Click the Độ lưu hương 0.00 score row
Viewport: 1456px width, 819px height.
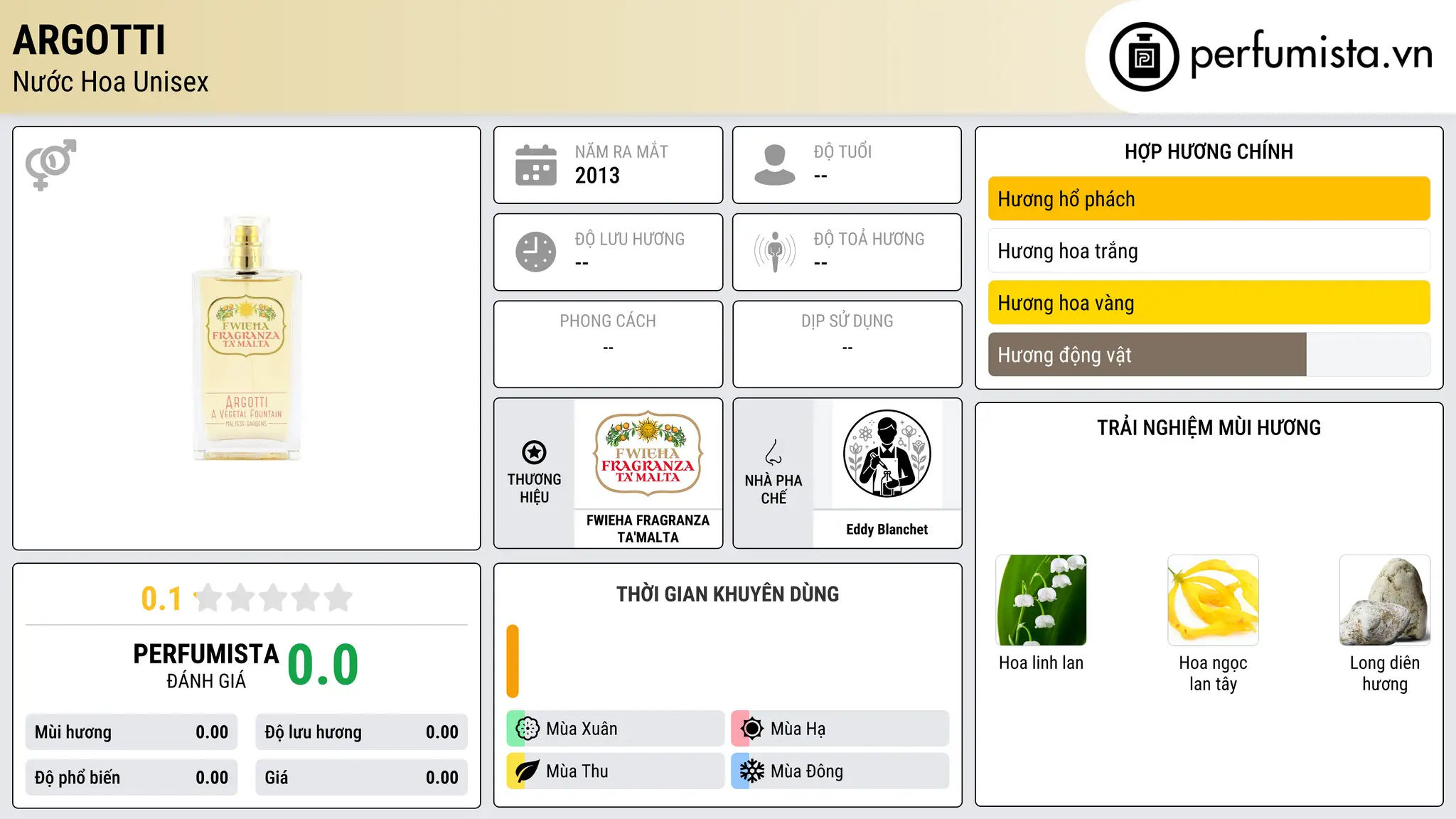[x=361, y=732]
